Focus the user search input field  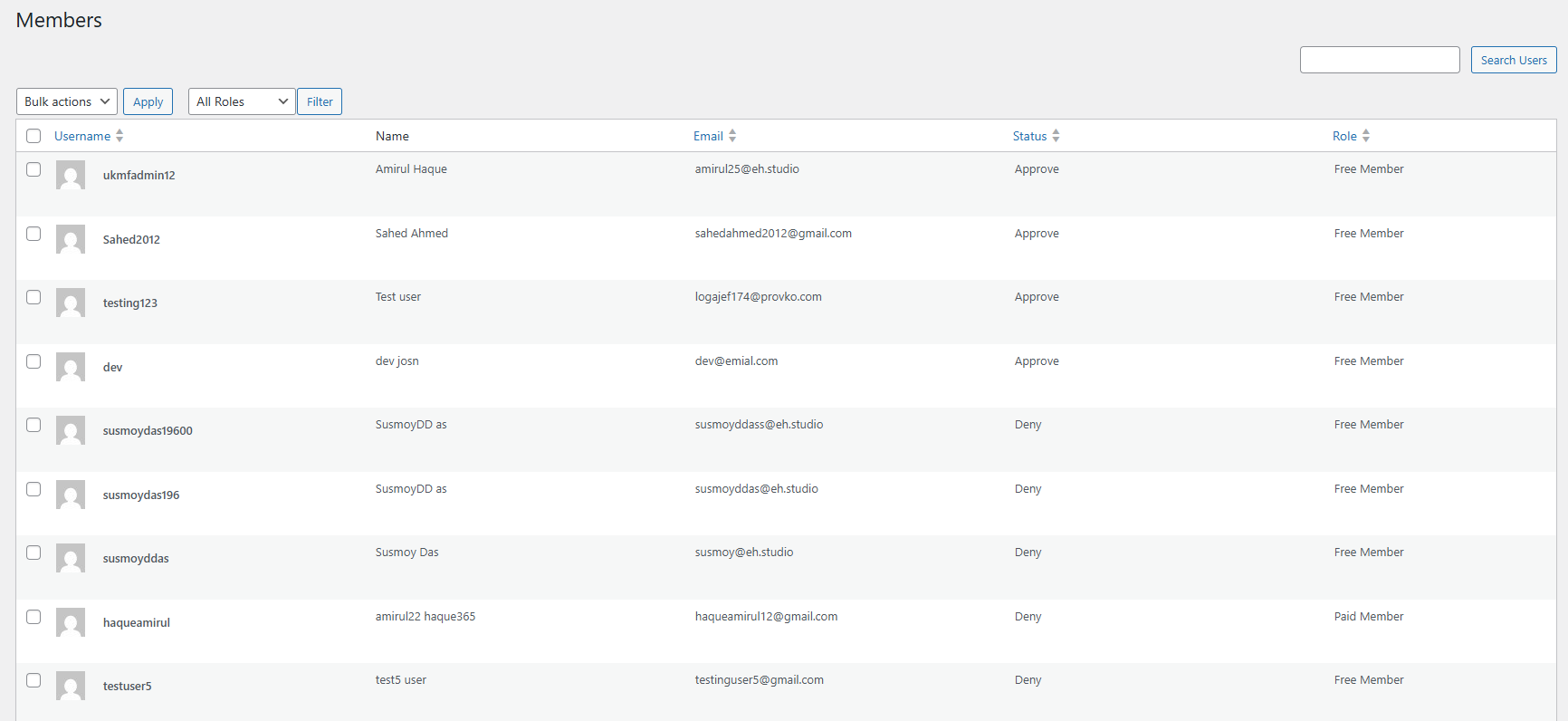click(1380, 60)
